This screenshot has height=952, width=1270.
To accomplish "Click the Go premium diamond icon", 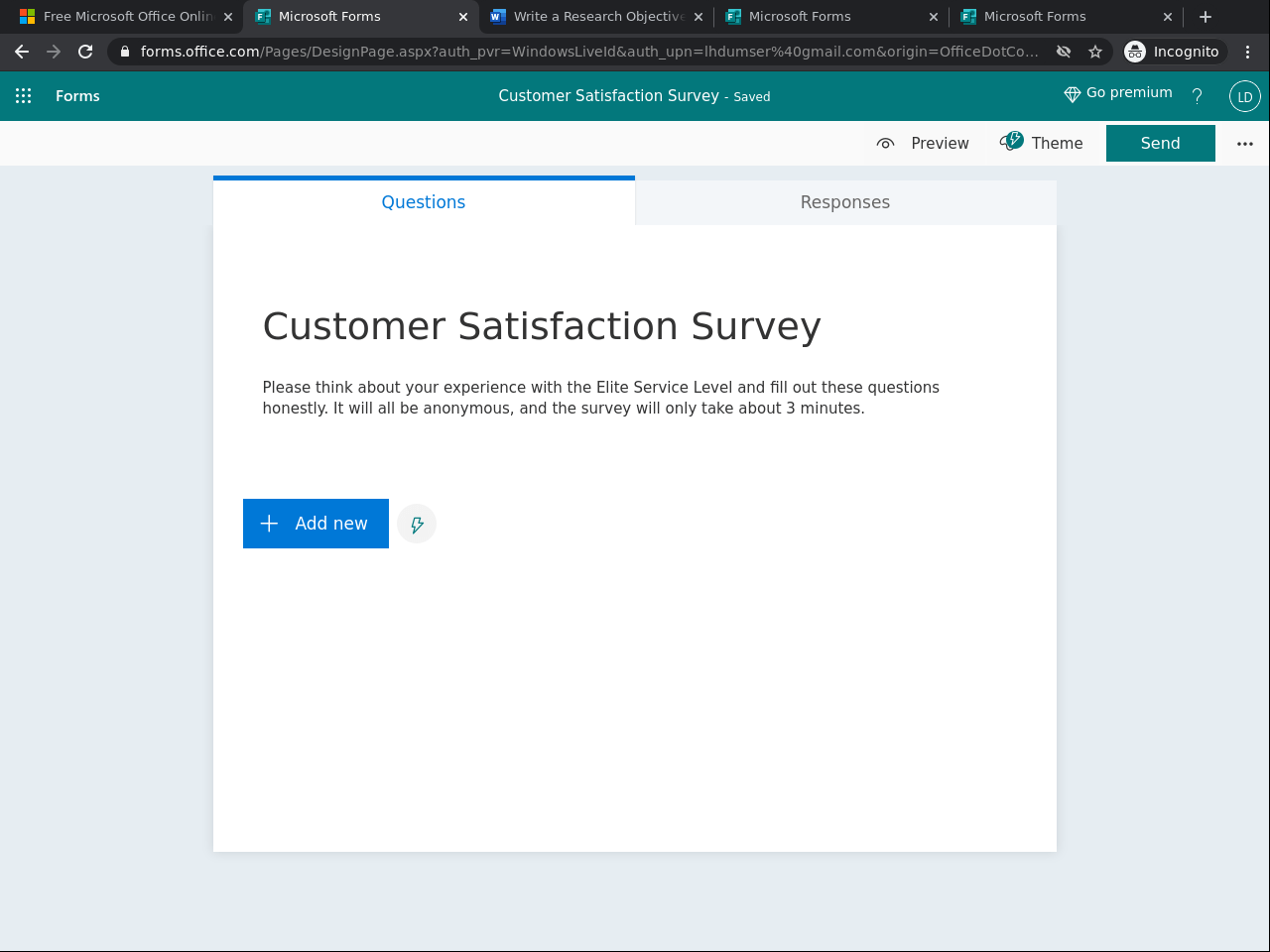I will coord(1071,93).
